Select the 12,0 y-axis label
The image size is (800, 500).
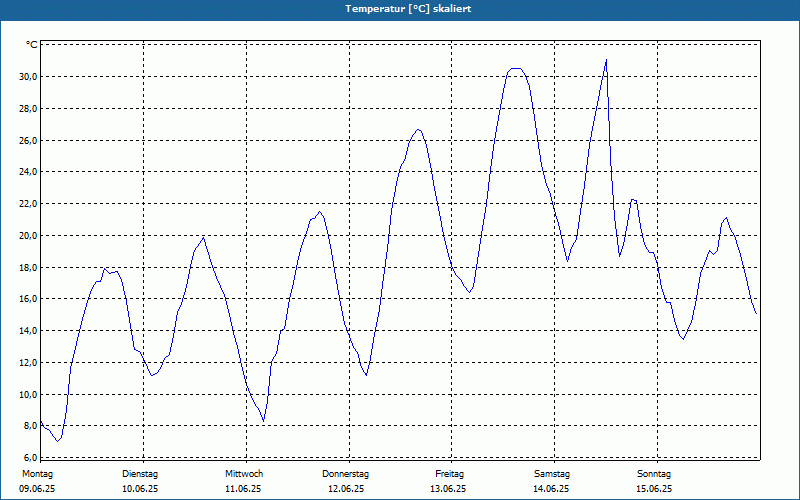click(x=29, y=363)
